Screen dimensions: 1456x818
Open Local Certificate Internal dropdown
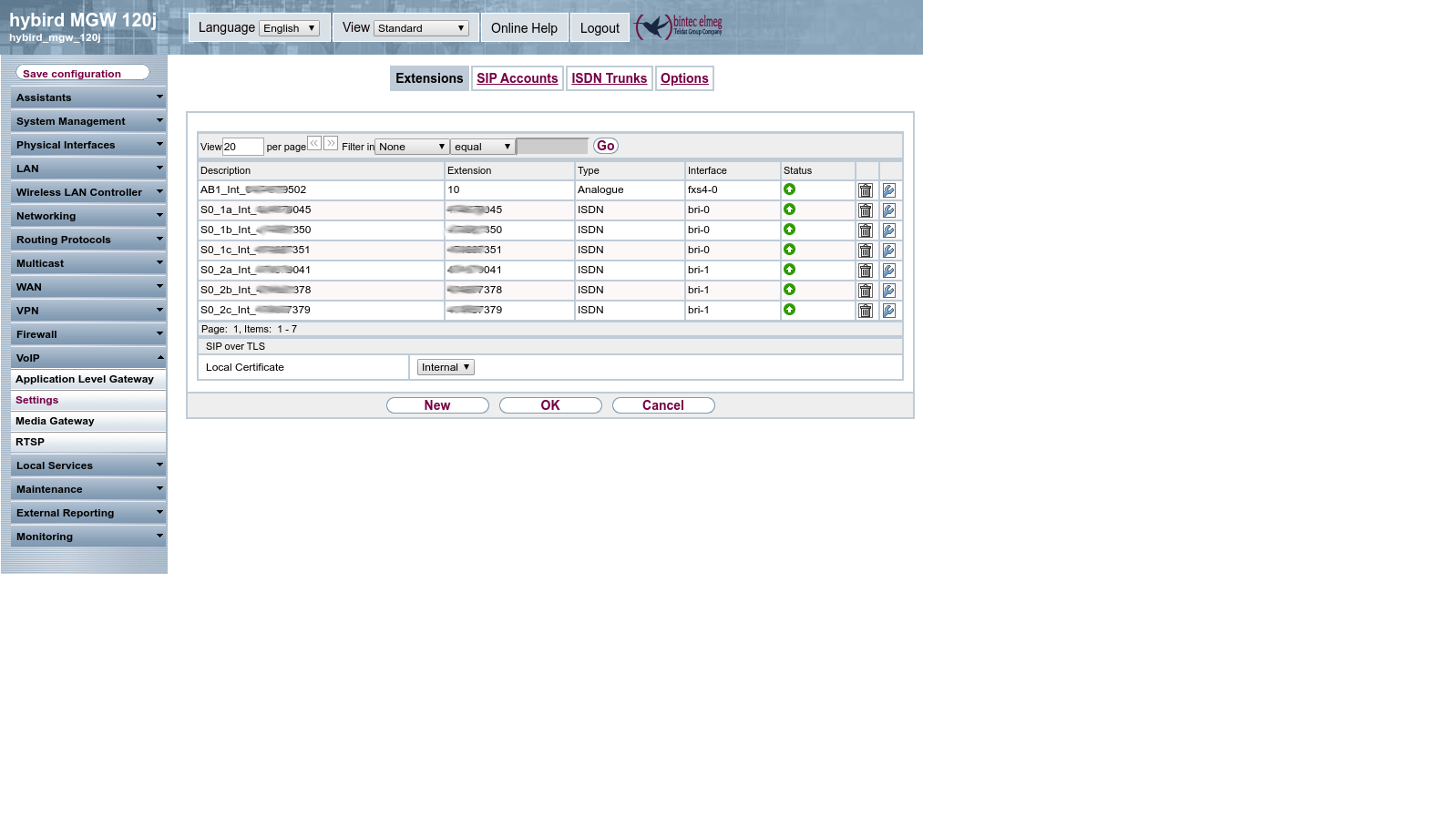click(x=446, y=367)
